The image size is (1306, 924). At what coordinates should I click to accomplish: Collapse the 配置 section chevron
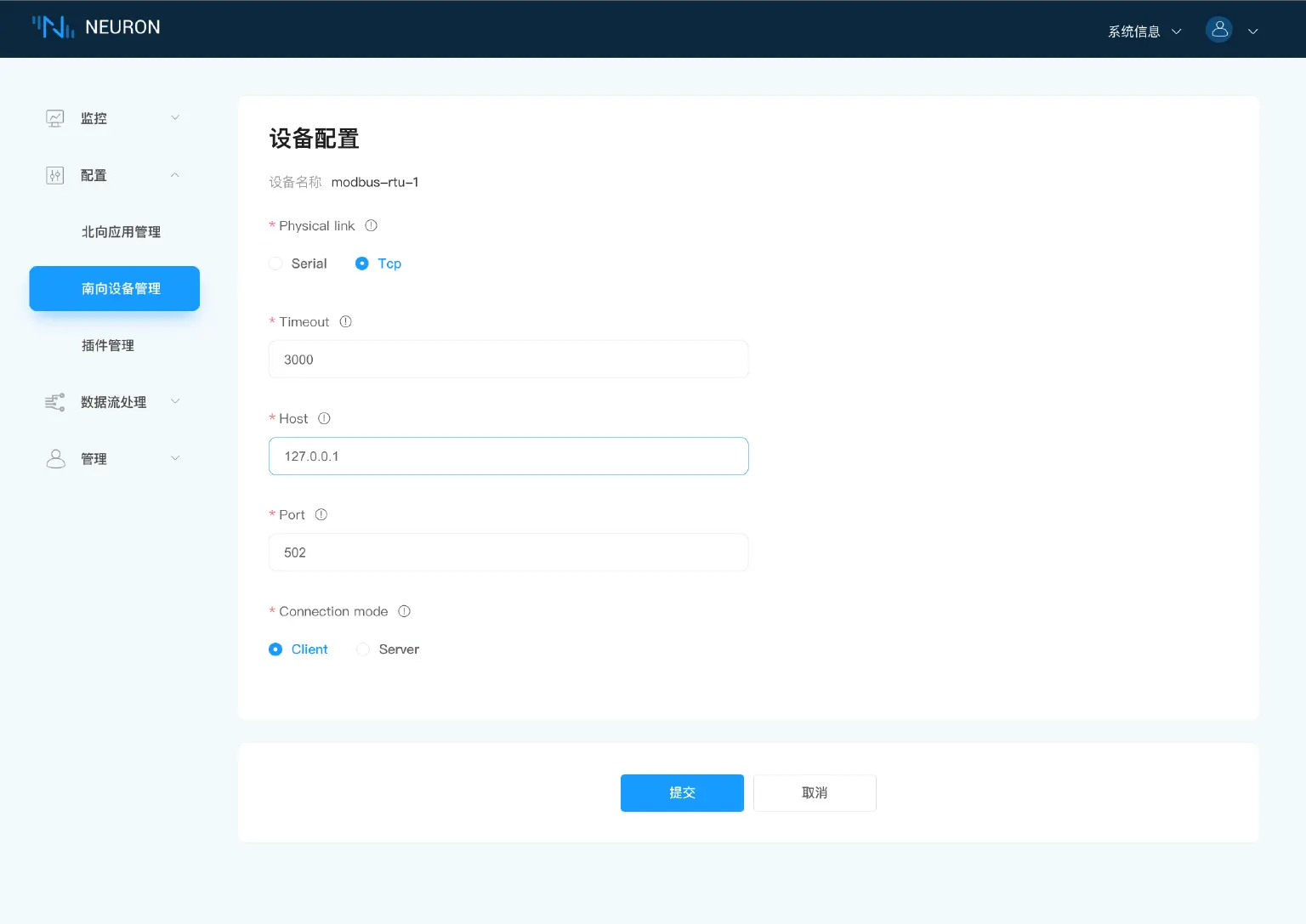(x=175, y=175)
